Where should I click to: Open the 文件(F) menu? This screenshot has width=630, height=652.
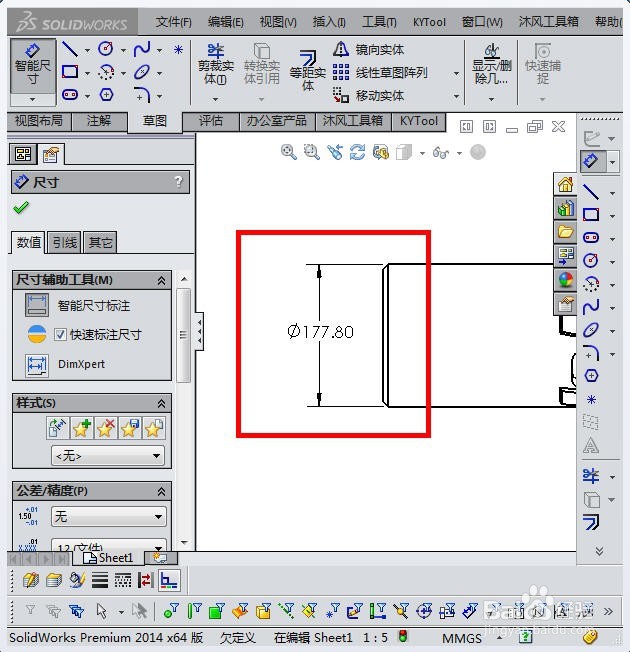[x=173, y=22]
